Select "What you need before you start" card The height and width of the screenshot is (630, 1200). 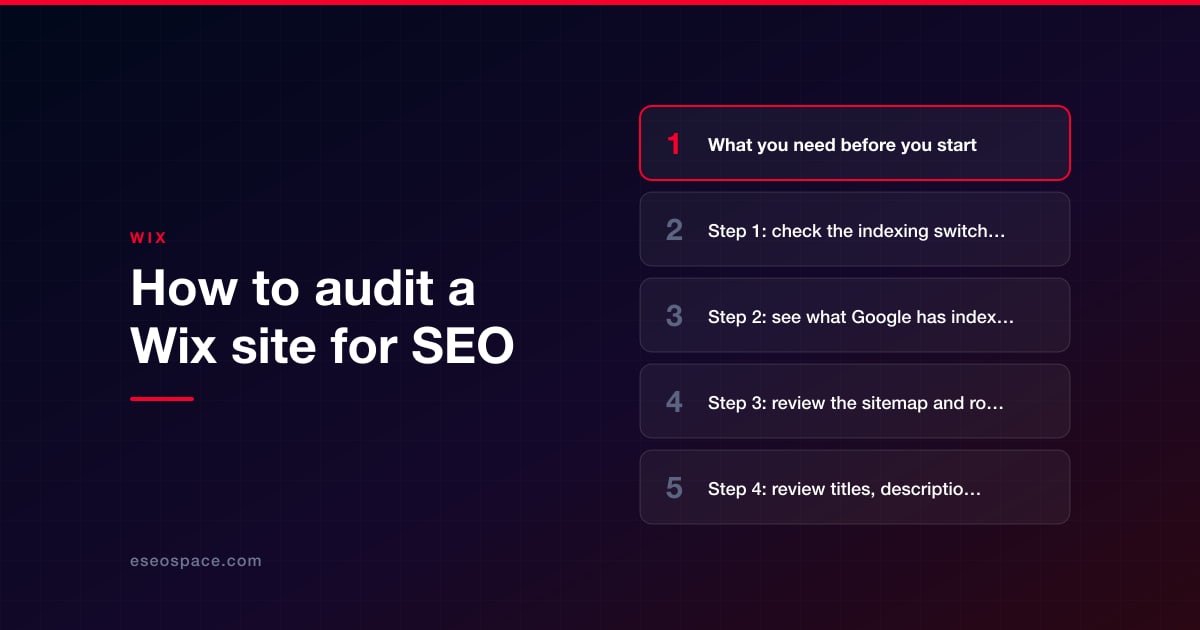click(x=855, y=143)
